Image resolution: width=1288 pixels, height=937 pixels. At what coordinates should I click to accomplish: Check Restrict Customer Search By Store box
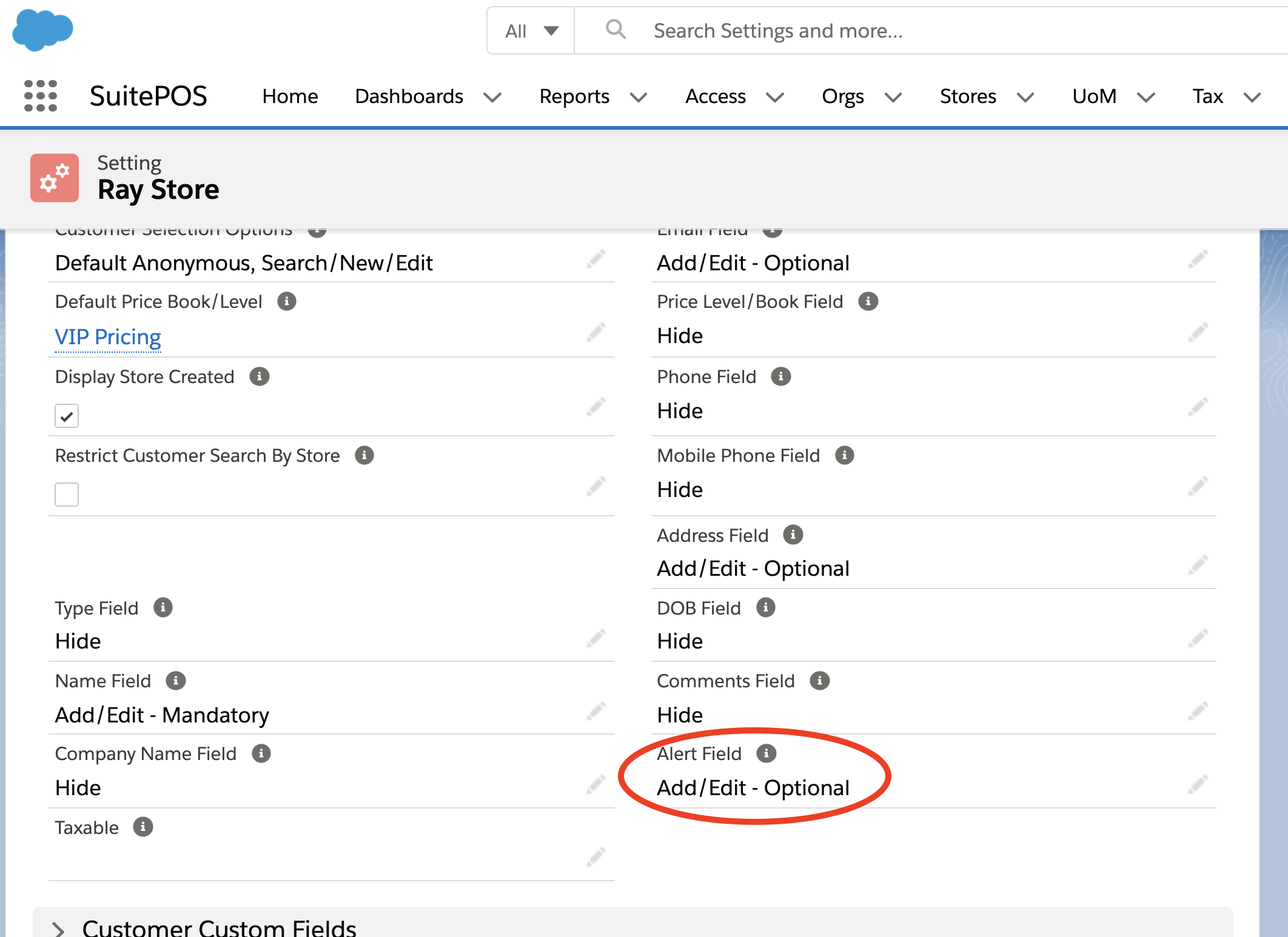pos(67,494)
